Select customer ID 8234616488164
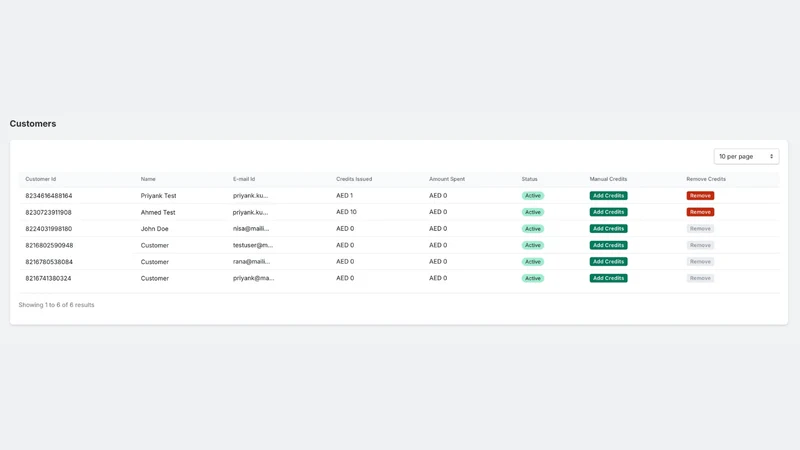The width and height of the screenshot is (800, 450). [x=49, y=195]
